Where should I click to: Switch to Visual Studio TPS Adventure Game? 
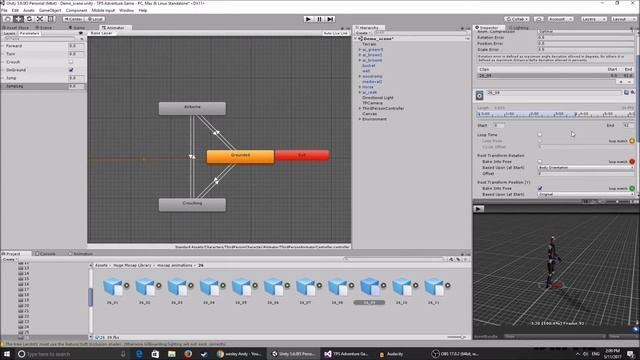347,354
